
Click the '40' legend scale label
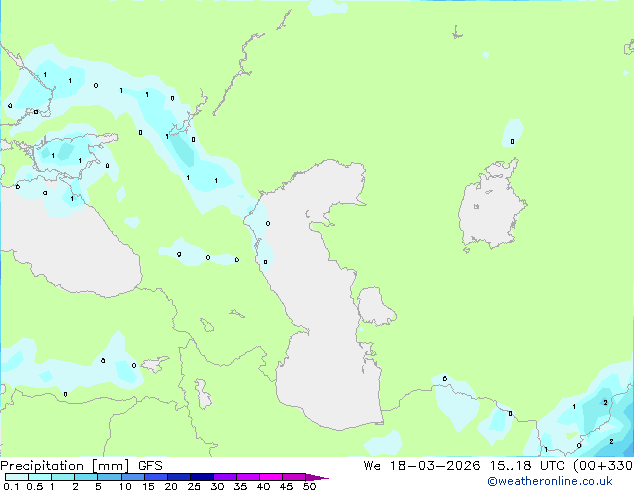point(263,486)
